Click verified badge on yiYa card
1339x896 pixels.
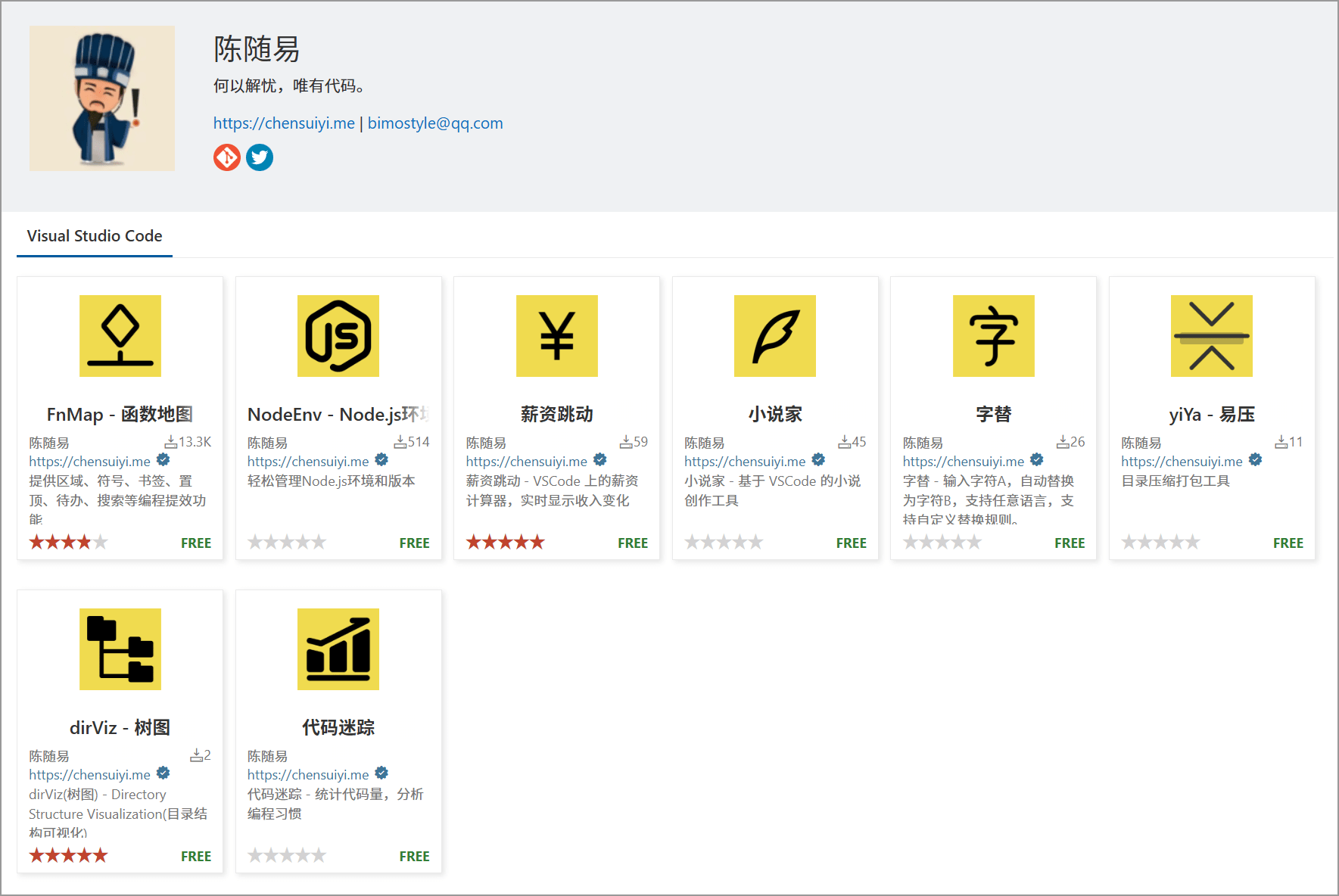(x=1255, y=460)
